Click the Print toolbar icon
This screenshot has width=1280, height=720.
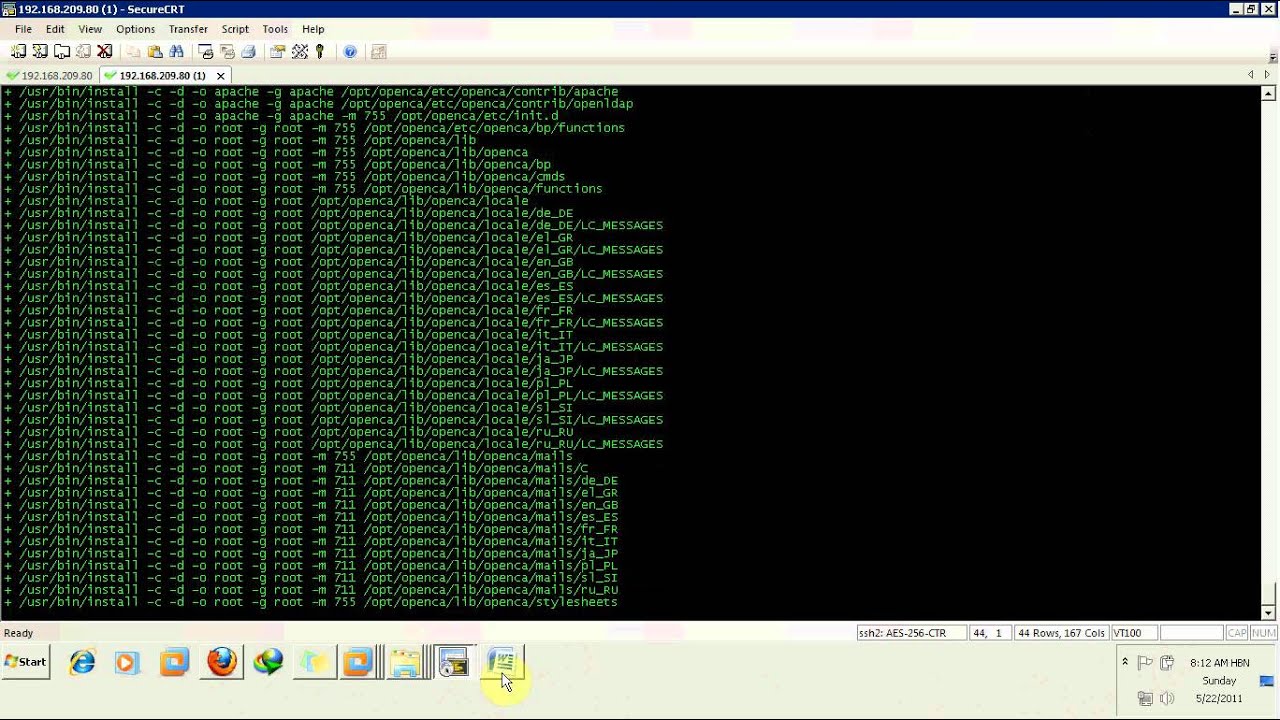point(249,51)
